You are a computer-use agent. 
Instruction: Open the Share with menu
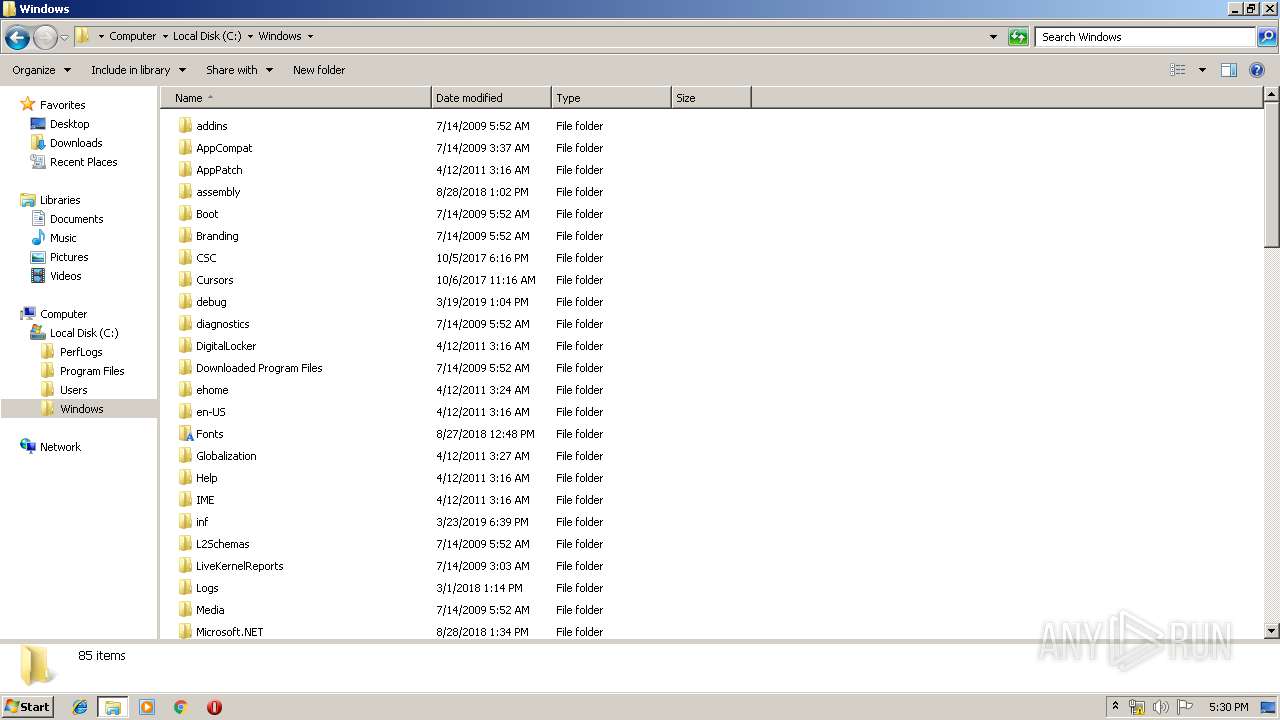(x=239, y=70)
